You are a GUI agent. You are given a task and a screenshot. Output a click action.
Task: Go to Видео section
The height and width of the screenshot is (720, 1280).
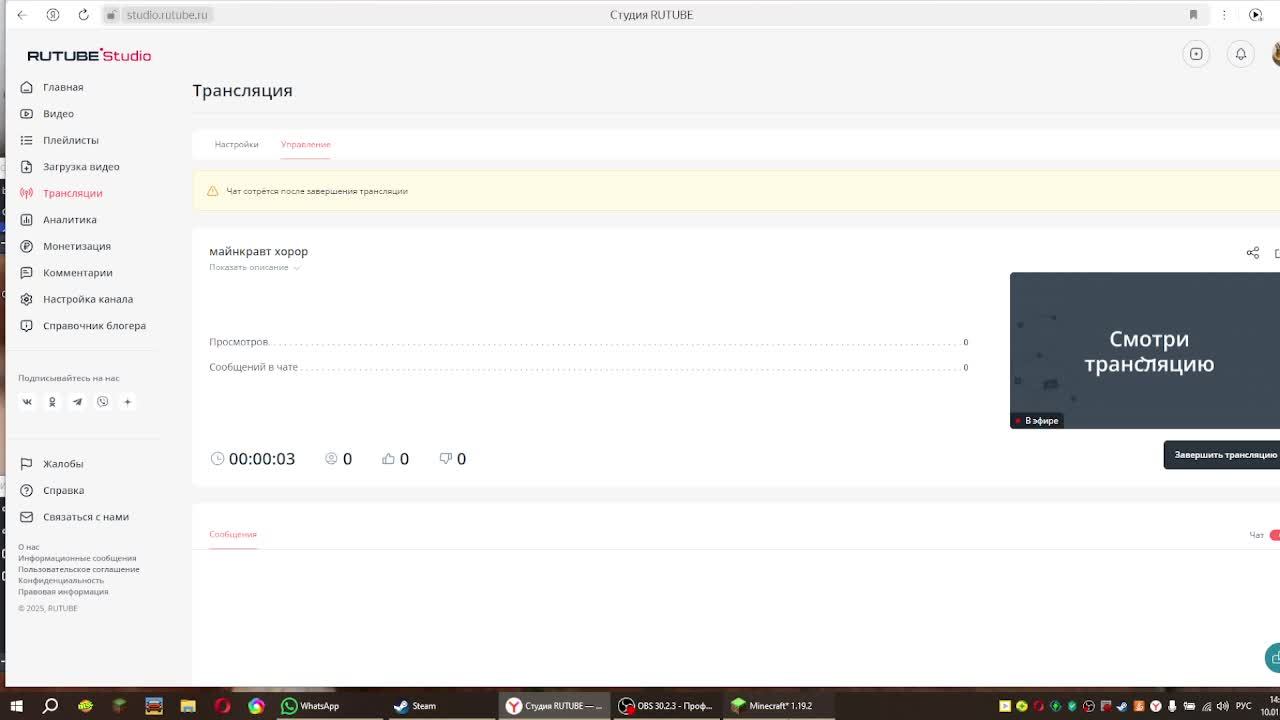point(58,114)
